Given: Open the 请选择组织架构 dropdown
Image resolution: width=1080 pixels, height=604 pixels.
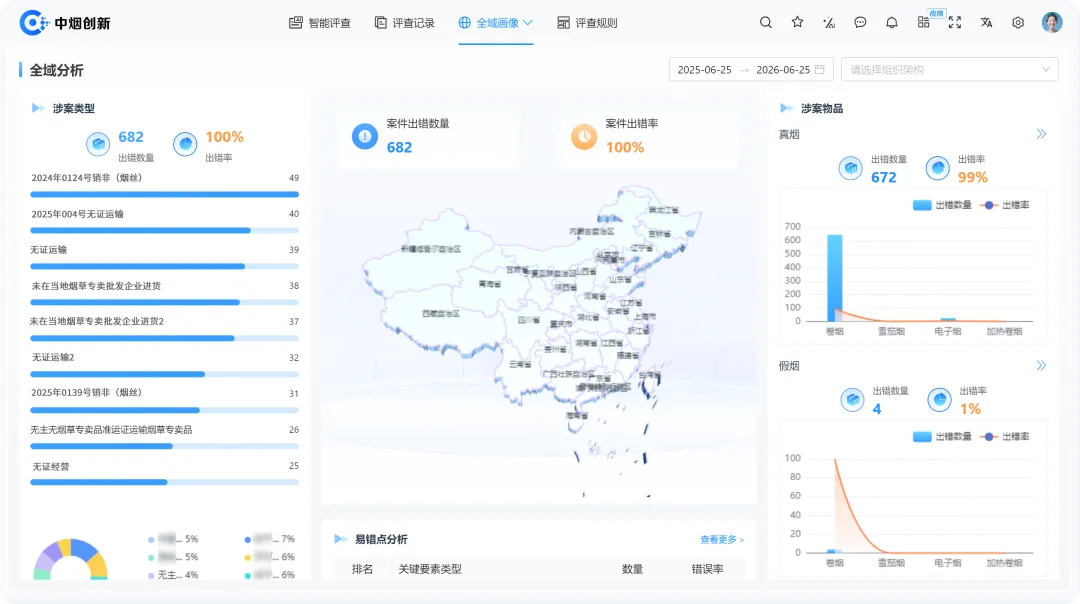Looking at the screenshot, I should (949, 70).
